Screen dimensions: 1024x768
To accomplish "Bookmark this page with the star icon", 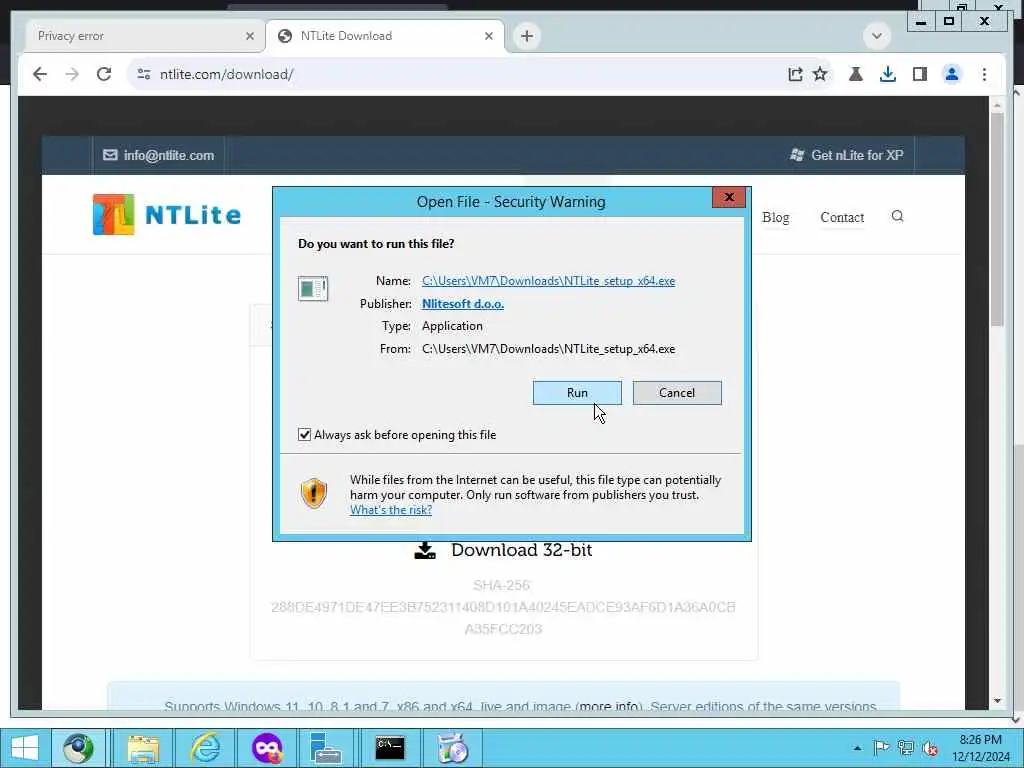I will click(x=820, y=74).
